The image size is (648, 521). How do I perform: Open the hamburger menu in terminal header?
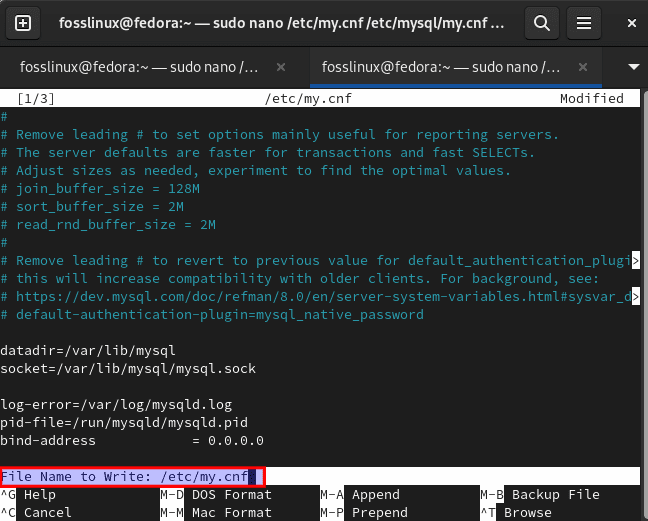click(x=584, y=23)
